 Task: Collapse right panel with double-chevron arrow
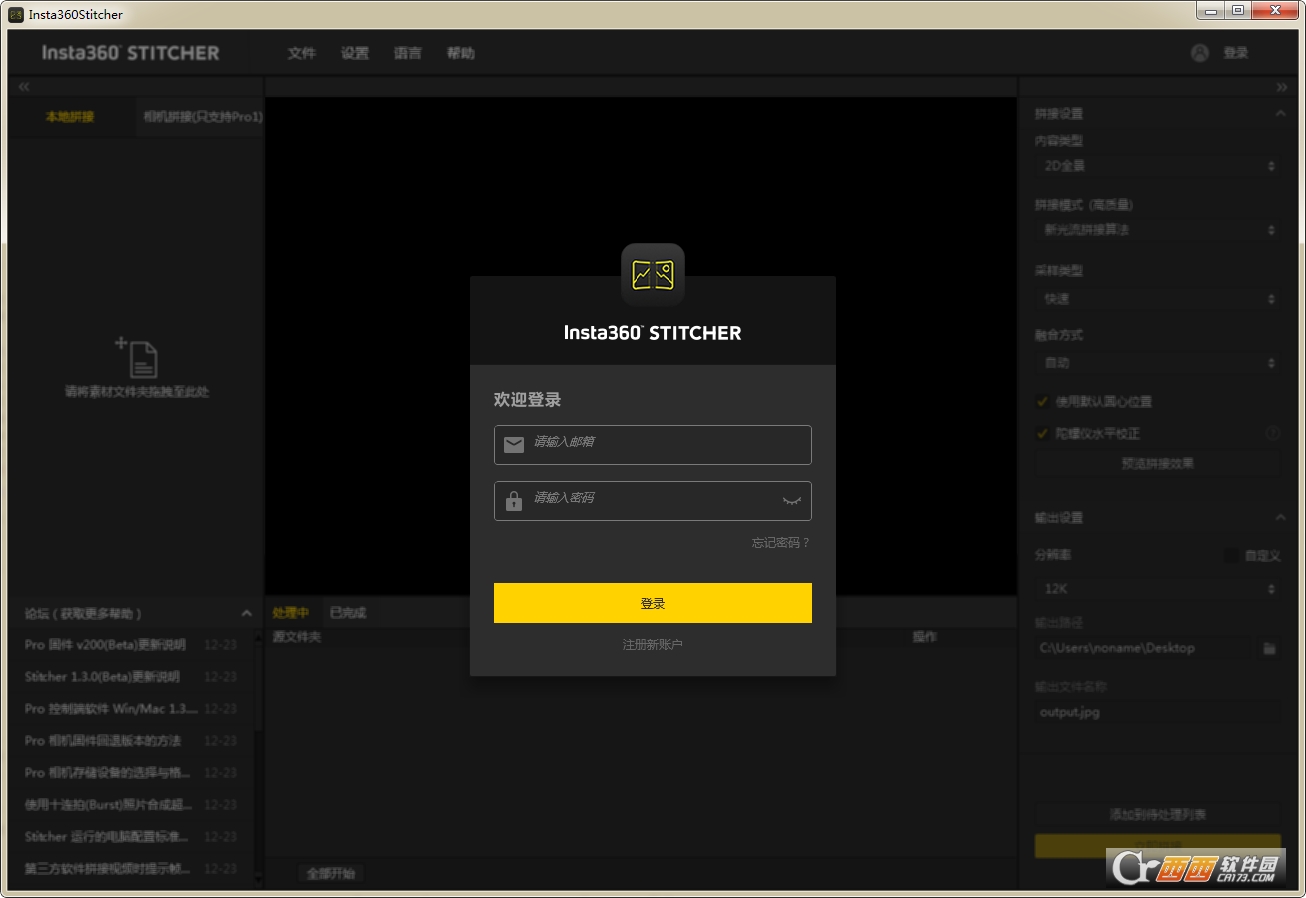1282,87
